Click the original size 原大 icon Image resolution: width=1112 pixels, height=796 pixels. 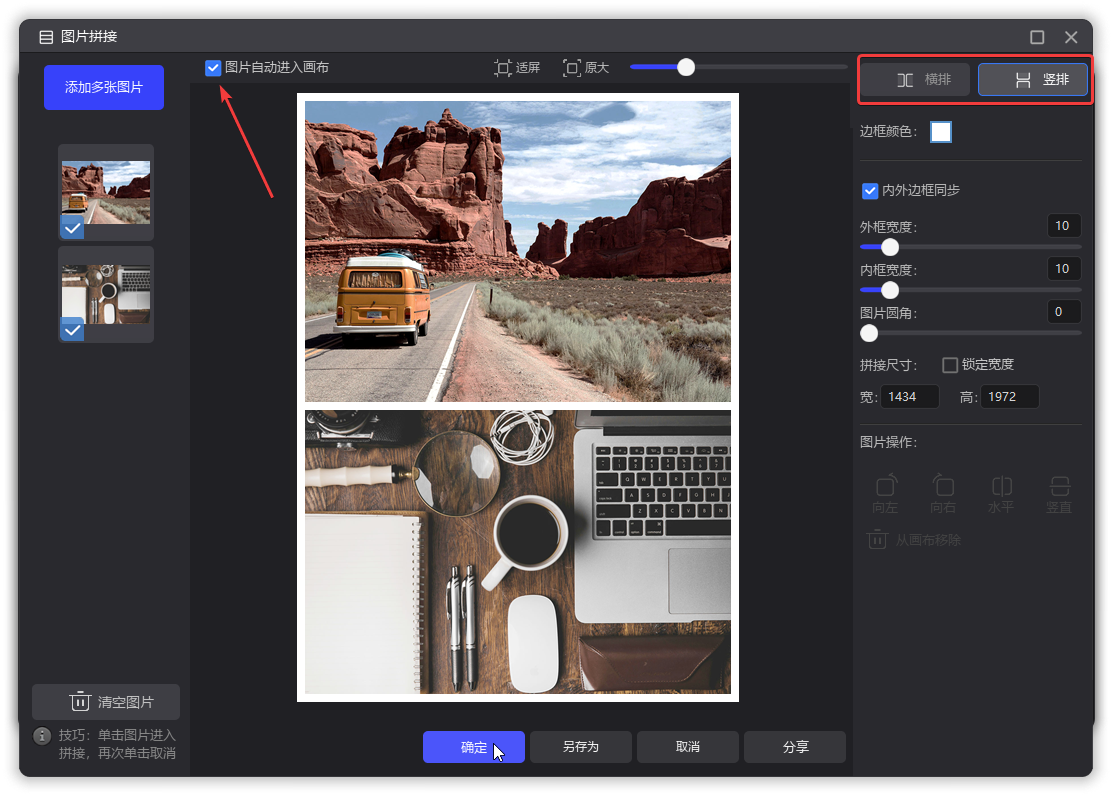tap(572, 68)
